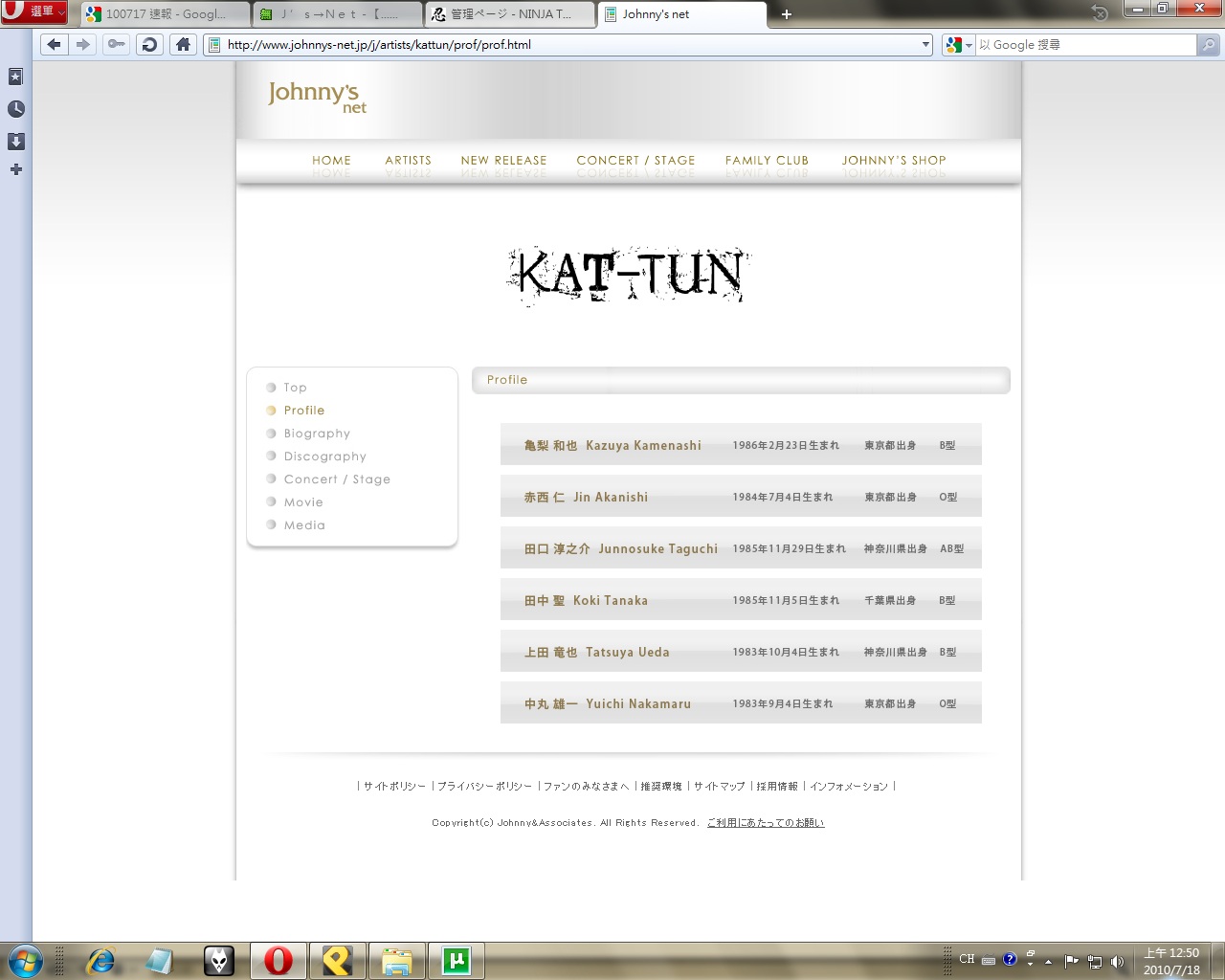Open the closed tabs trash icon

[x=1100, y=13]
